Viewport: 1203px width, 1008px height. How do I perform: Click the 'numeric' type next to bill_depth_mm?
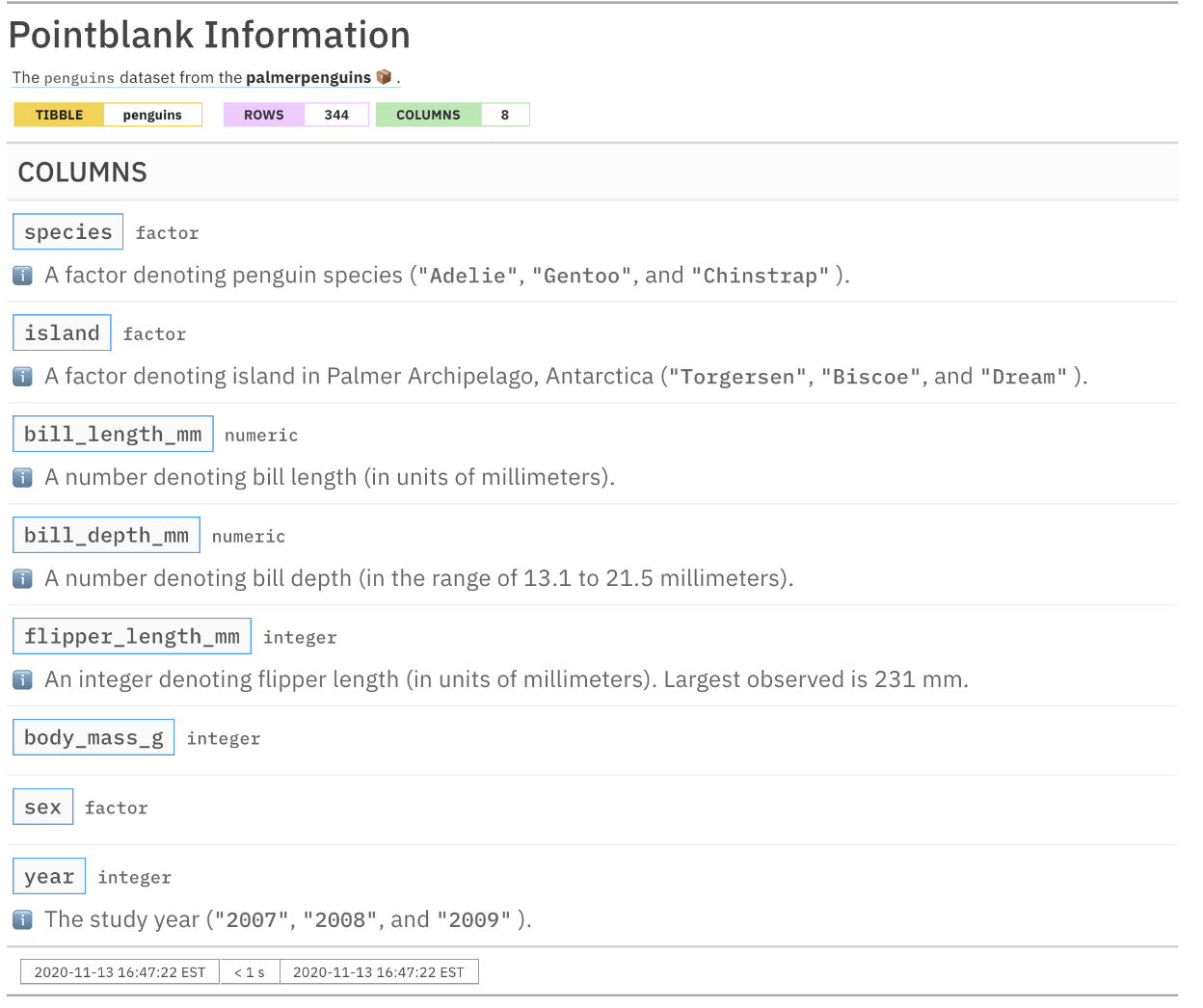249,536
